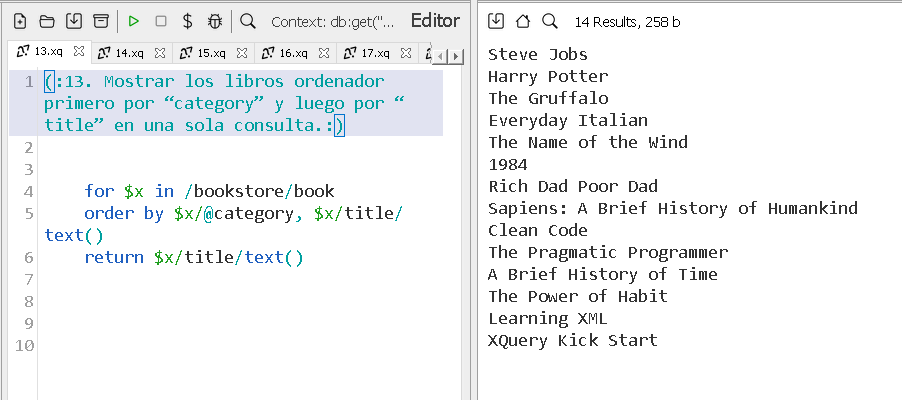Image resolution: width=902 pixels, height=400 pixels.
Task: Click the home icon in the result panel
Action: [522, 21]
